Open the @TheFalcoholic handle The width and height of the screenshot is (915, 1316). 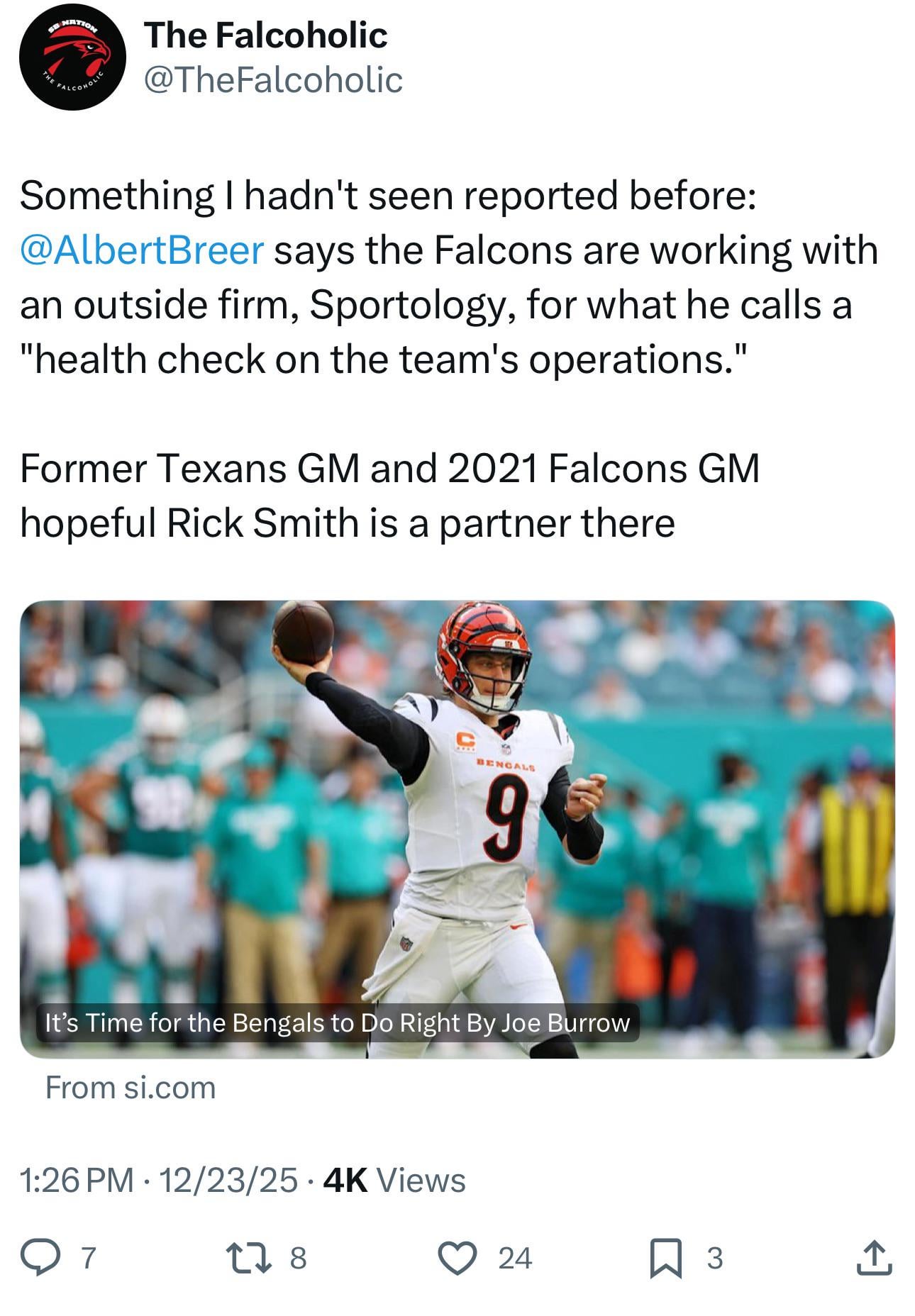pos(273,79)
